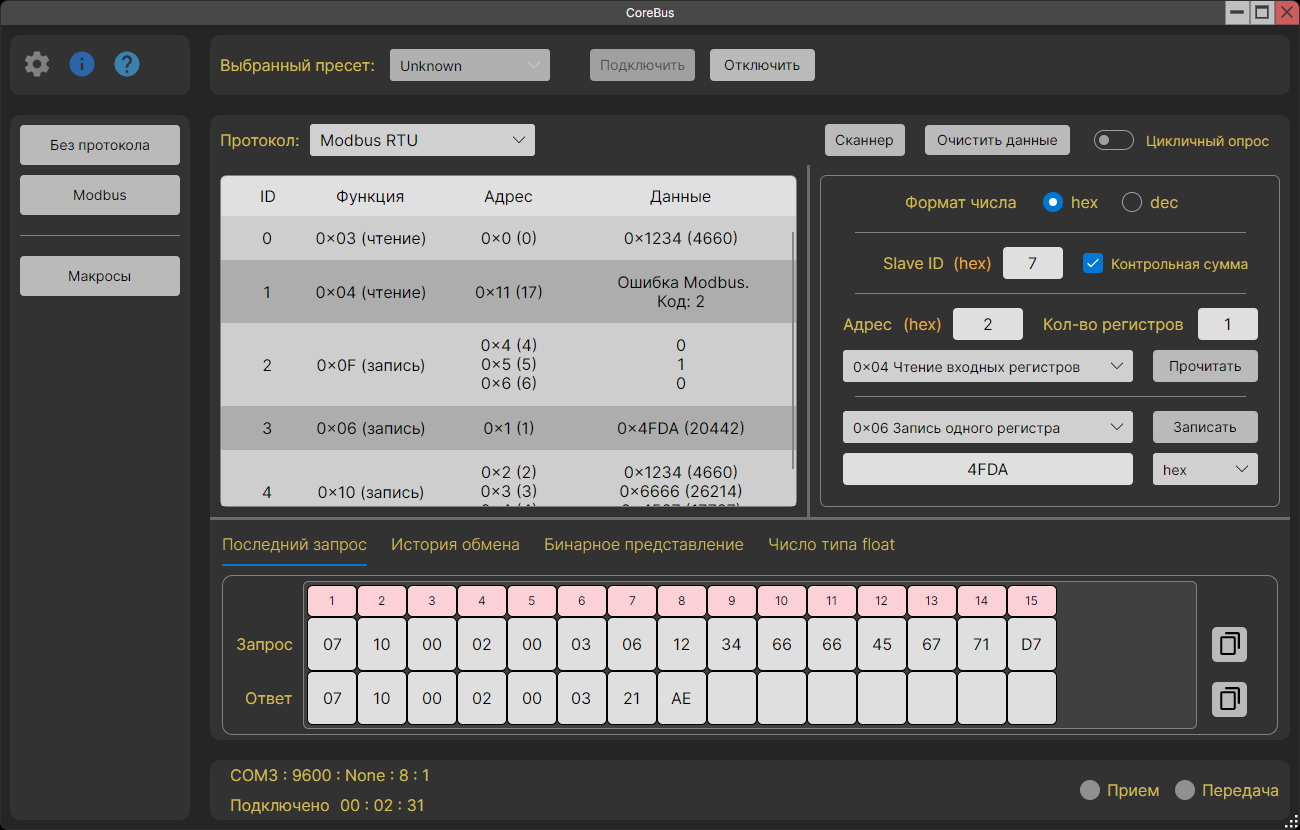Image resolution: width=1300 pixels, height=830 pixels.
Task: Select the dec number format radio
Action: click(x=1132, y=202)
